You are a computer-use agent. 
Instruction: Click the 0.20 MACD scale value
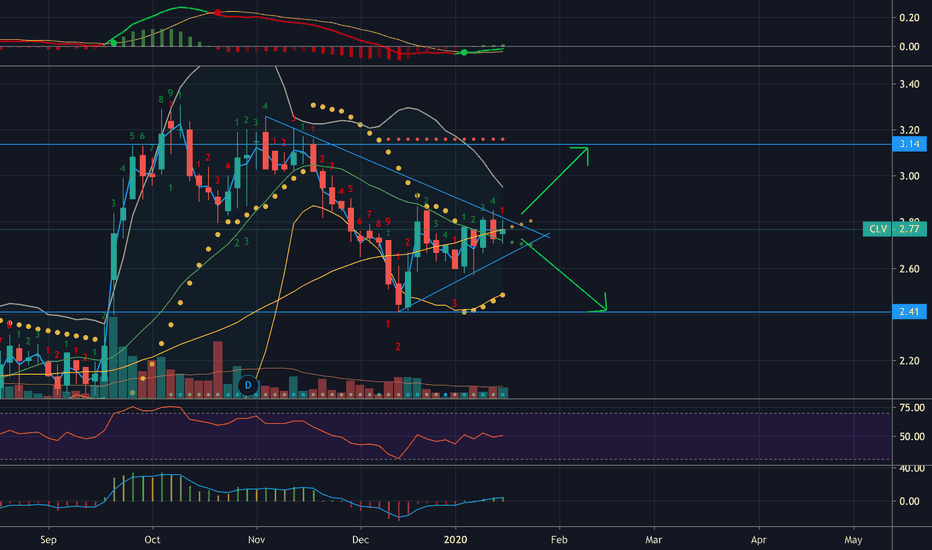[x=909, y=17]
